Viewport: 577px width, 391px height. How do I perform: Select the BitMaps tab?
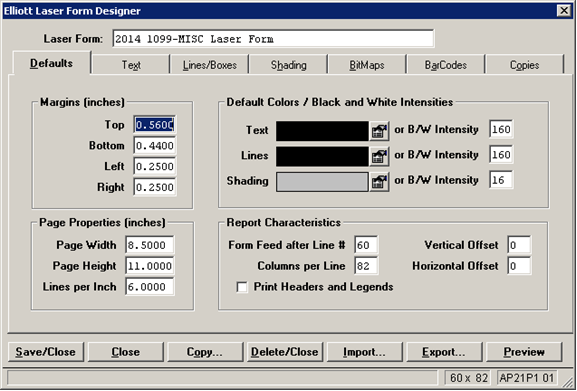367,65
